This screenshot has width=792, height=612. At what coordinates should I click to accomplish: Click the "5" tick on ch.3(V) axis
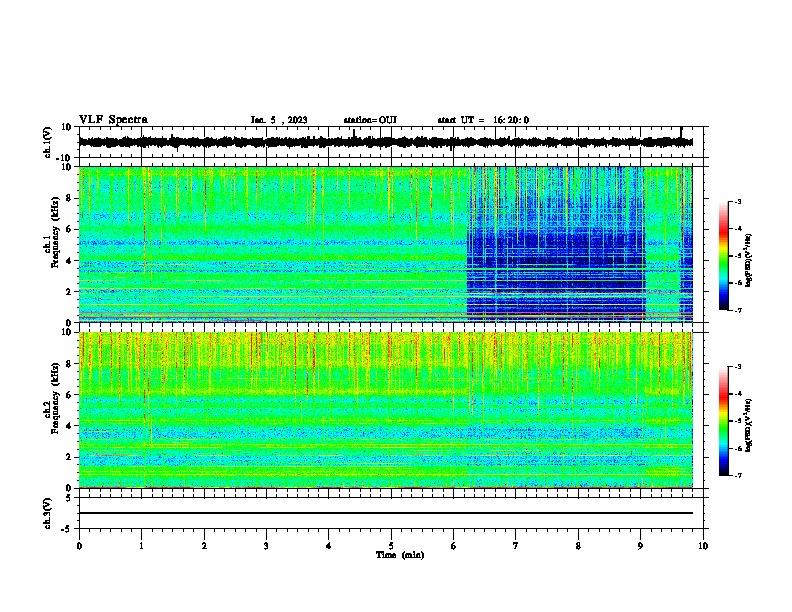click(69, 498)
